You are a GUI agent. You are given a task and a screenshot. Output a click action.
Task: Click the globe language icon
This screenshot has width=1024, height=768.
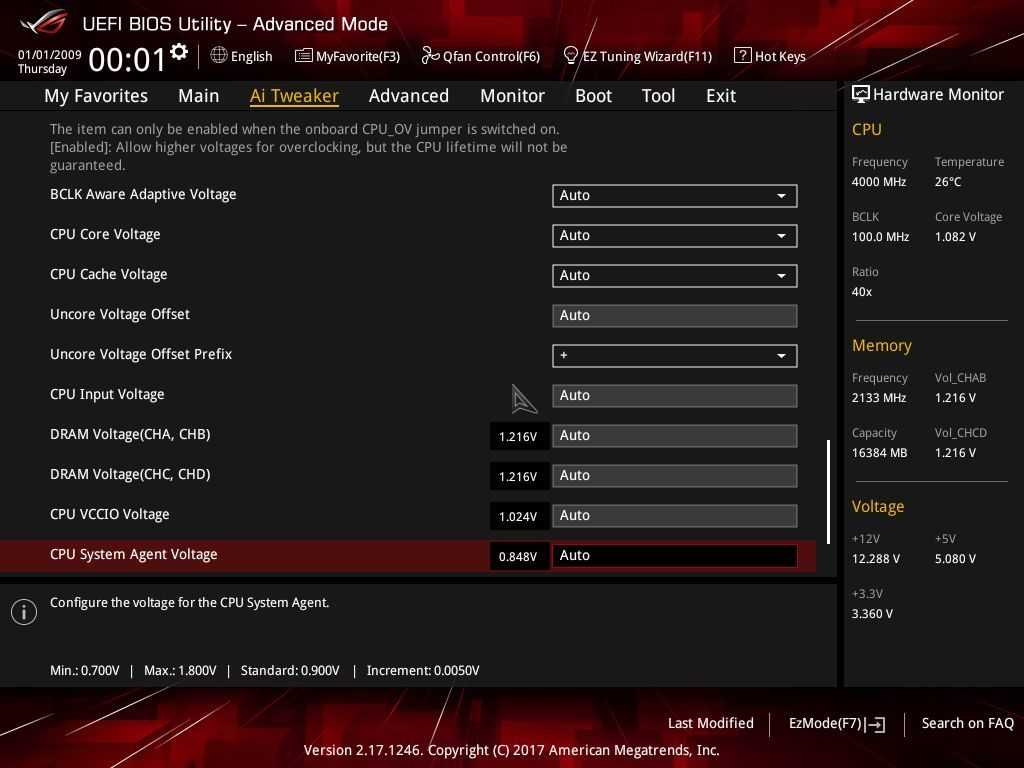(219, 56)
